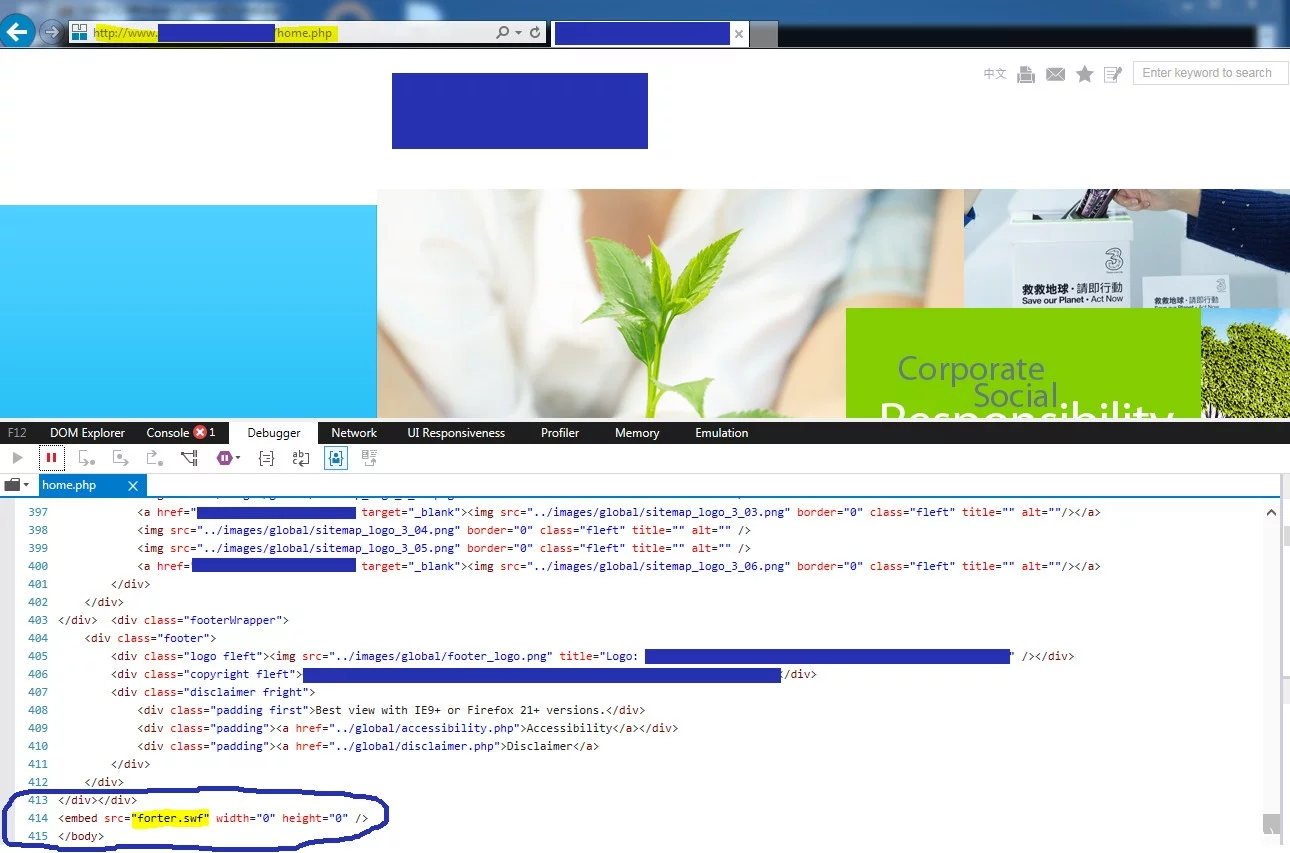Click the envelope email icon on webpage
Viewport: 1290px width, 853px height.
(1055, 74)
